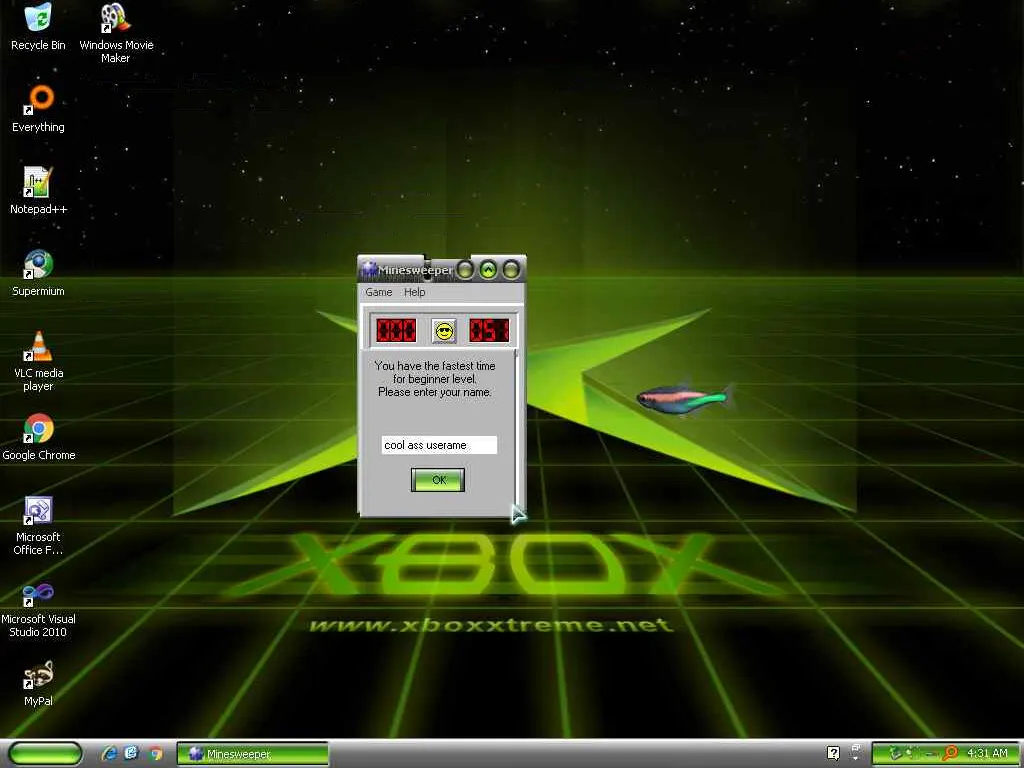Select the Microsoft Office shortcut icon

point(39,526)
